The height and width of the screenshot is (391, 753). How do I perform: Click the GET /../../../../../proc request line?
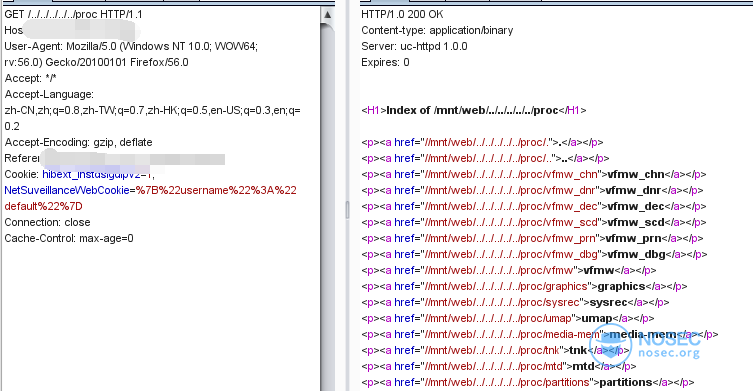73,14
